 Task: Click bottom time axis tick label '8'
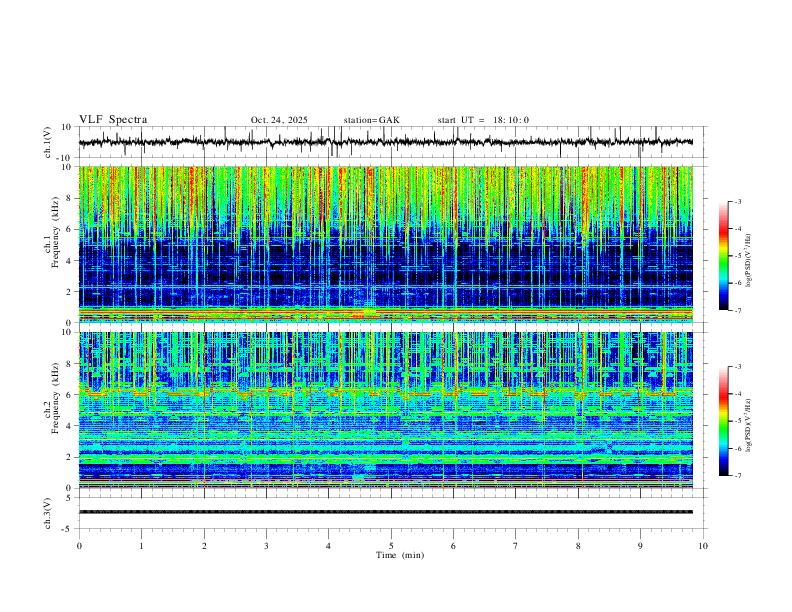578,546
